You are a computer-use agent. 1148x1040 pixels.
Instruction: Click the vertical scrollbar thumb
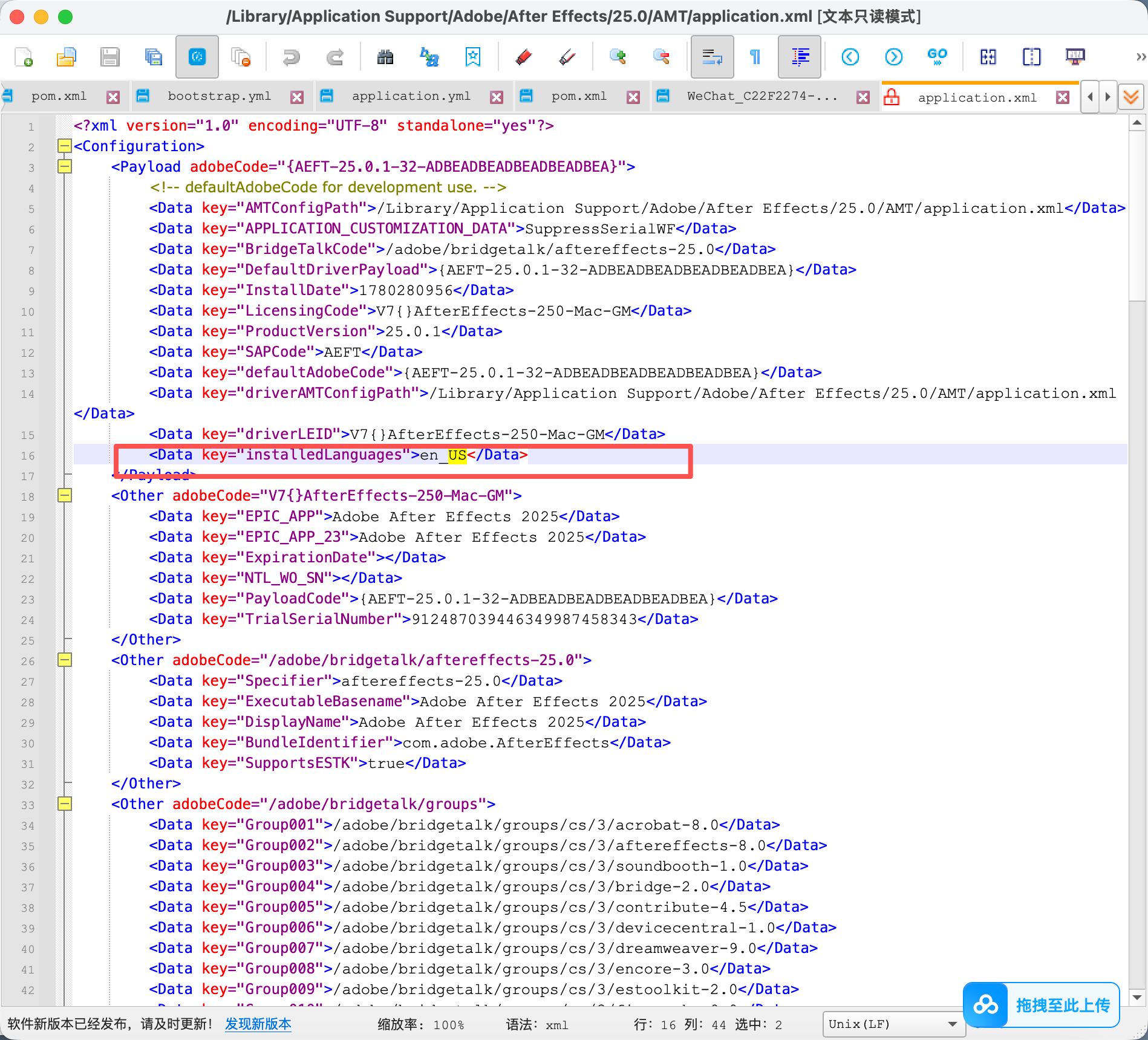point(1137,216)
